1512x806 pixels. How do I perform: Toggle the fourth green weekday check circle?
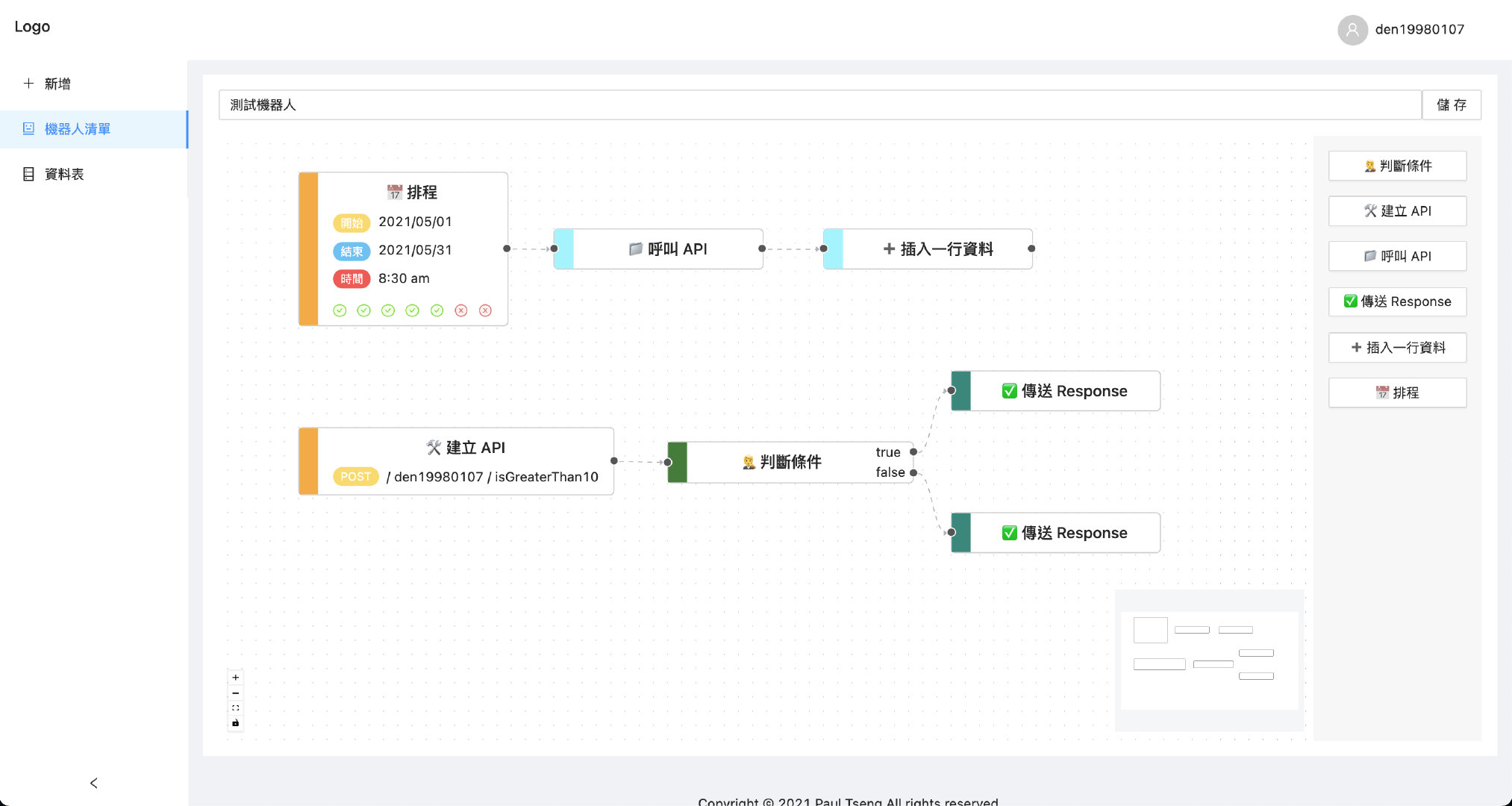point(412,310)
